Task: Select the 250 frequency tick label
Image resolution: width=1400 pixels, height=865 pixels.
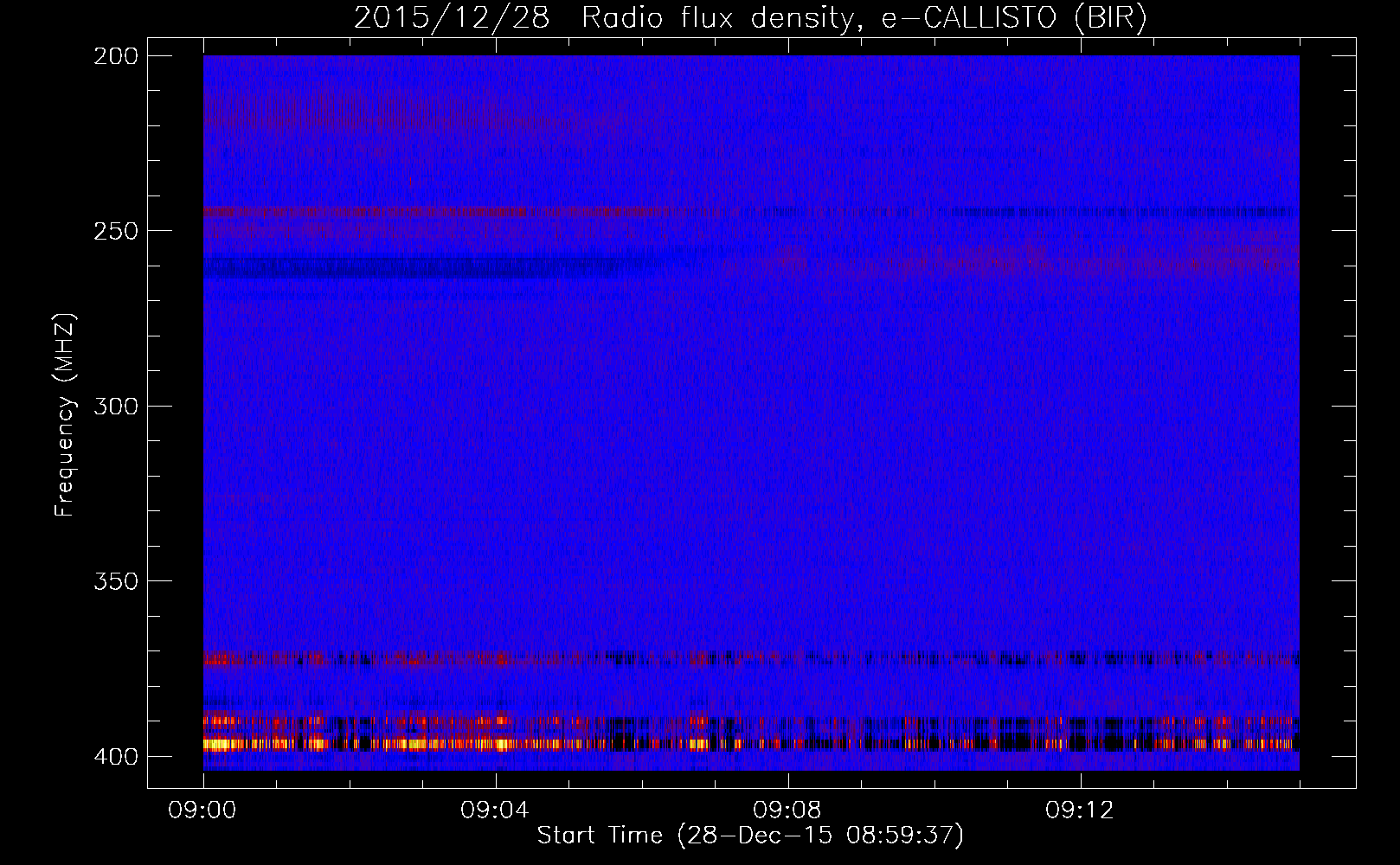Action: click(x=115, y=231)
